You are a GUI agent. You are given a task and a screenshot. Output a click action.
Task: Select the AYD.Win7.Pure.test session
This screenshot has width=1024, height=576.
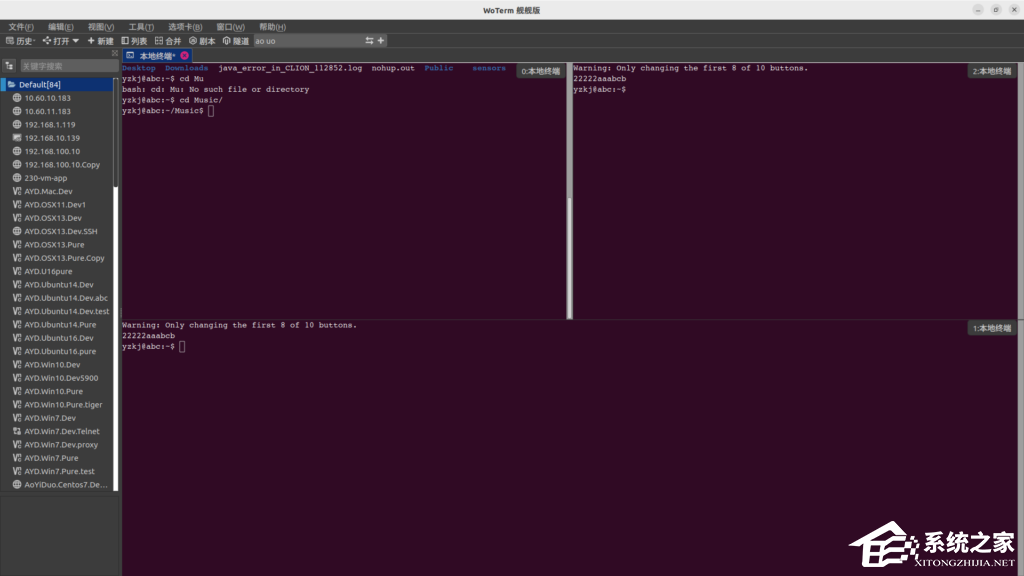pyautogui.click(x=58, y=471)
